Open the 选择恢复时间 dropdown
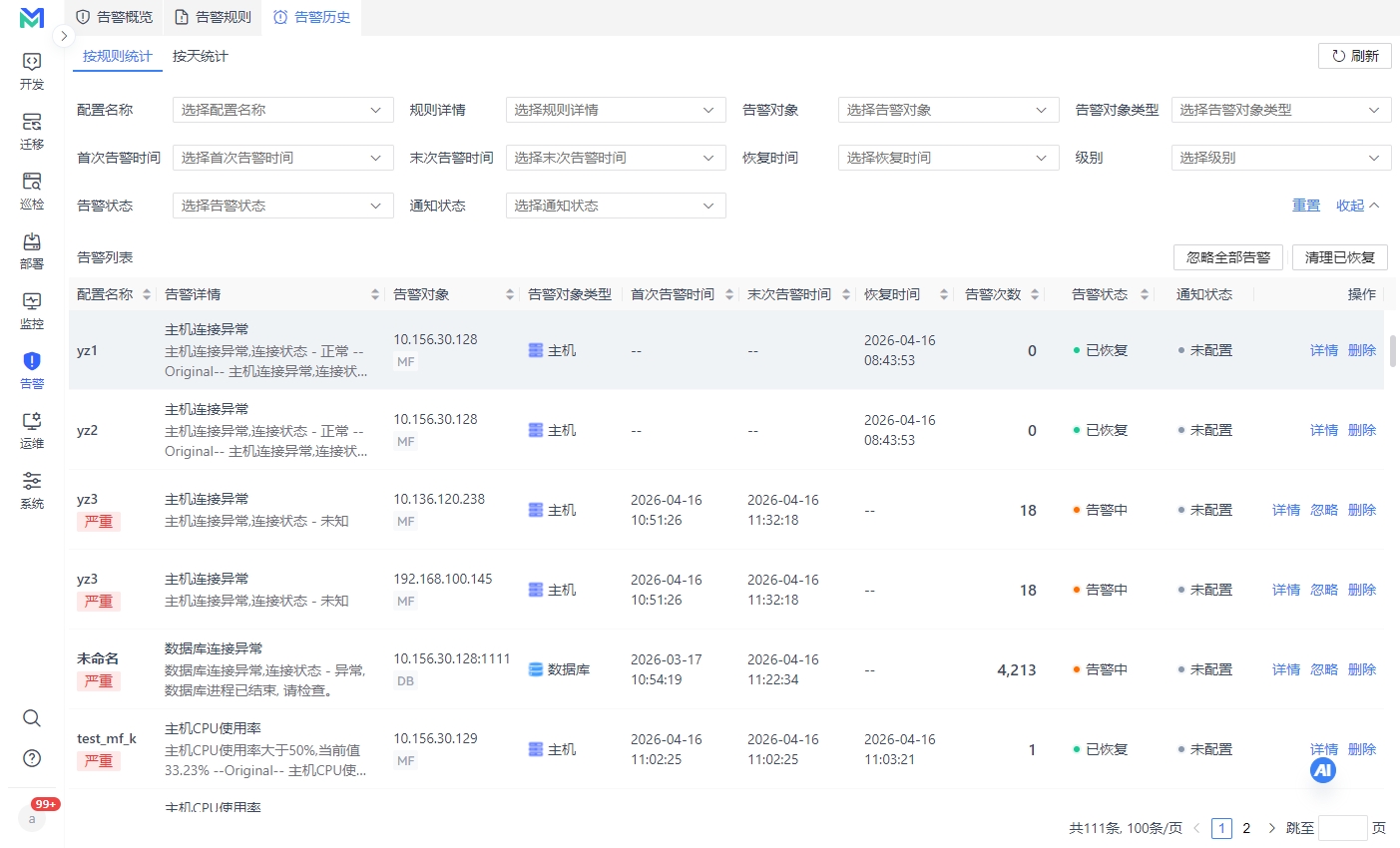 [x=949, y=158]
